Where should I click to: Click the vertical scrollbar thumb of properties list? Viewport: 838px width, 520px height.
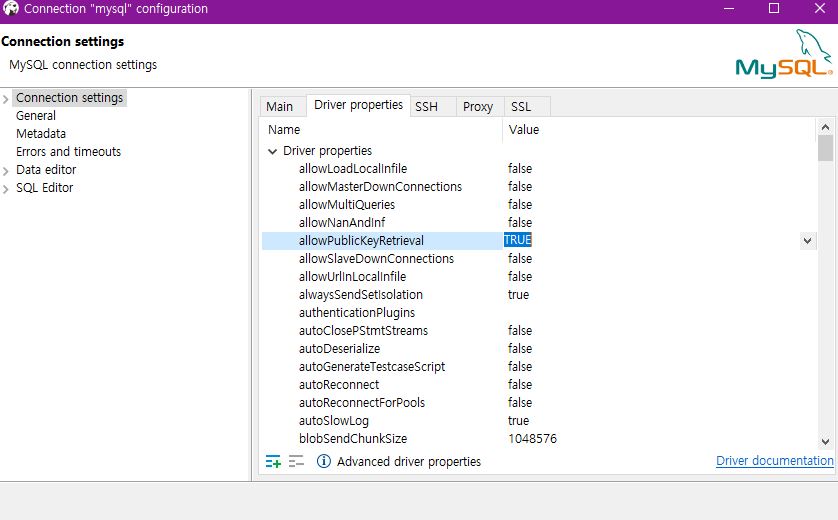[x=825, y=148]
